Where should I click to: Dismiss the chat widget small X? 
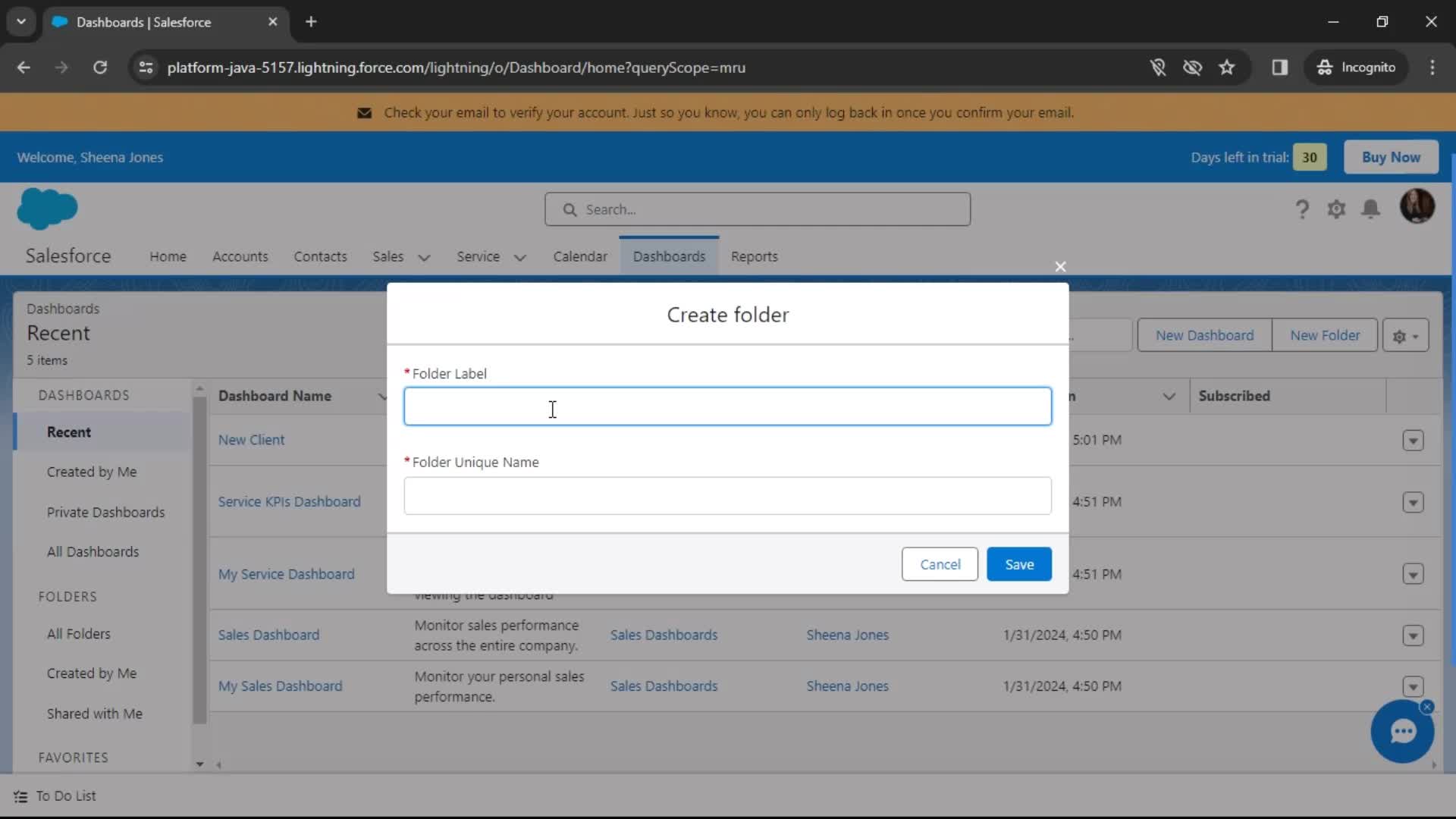[x=1427, y=707]
